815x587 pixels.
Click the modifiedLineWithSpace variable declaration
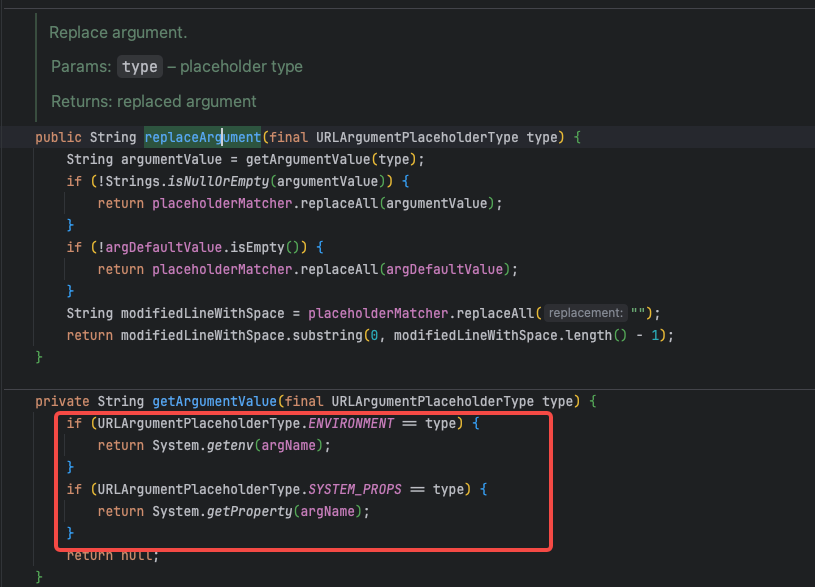203,313
